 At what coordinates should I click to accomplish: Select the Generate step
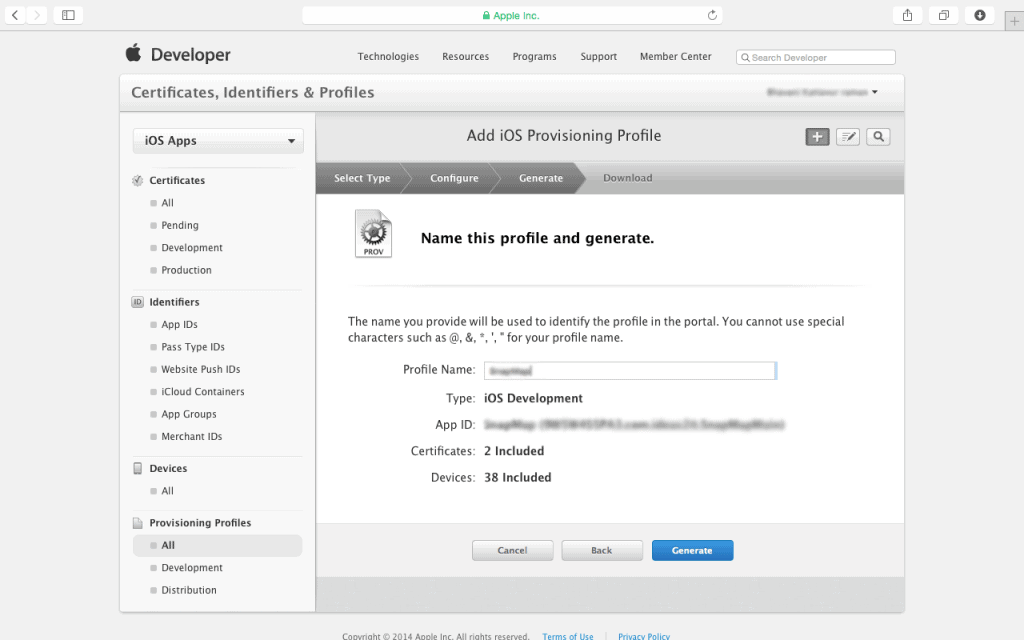click(x=541, y=178)
